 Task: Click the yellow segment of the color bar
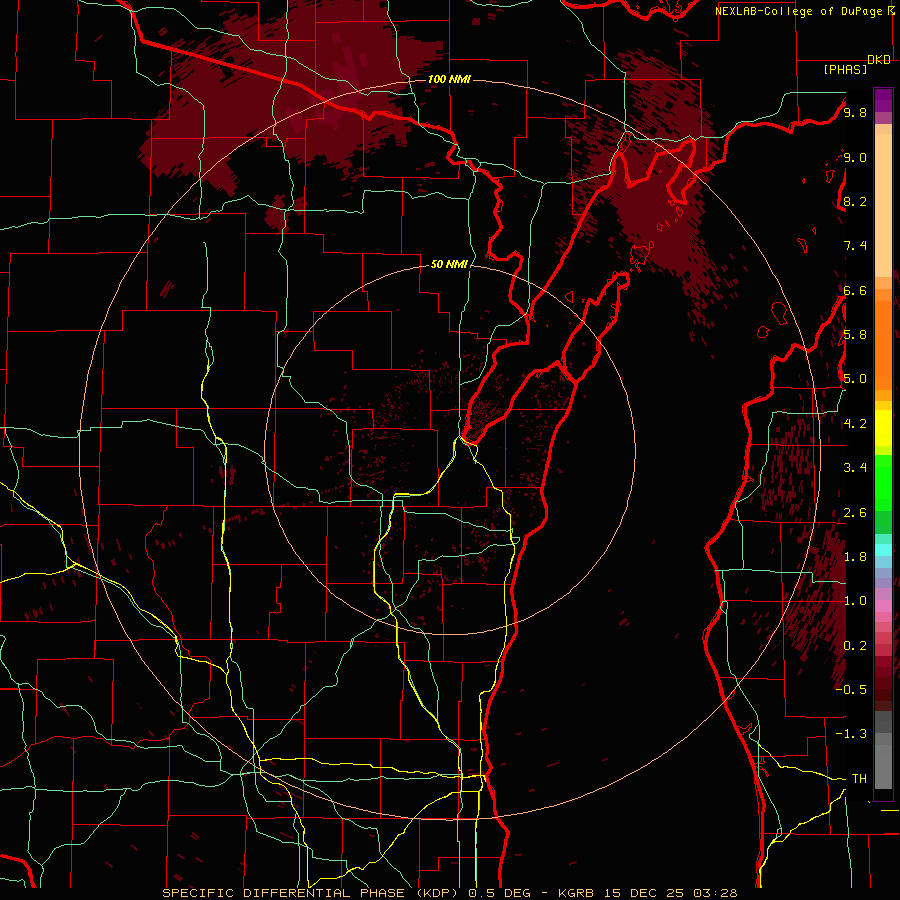tap(883, 428)
